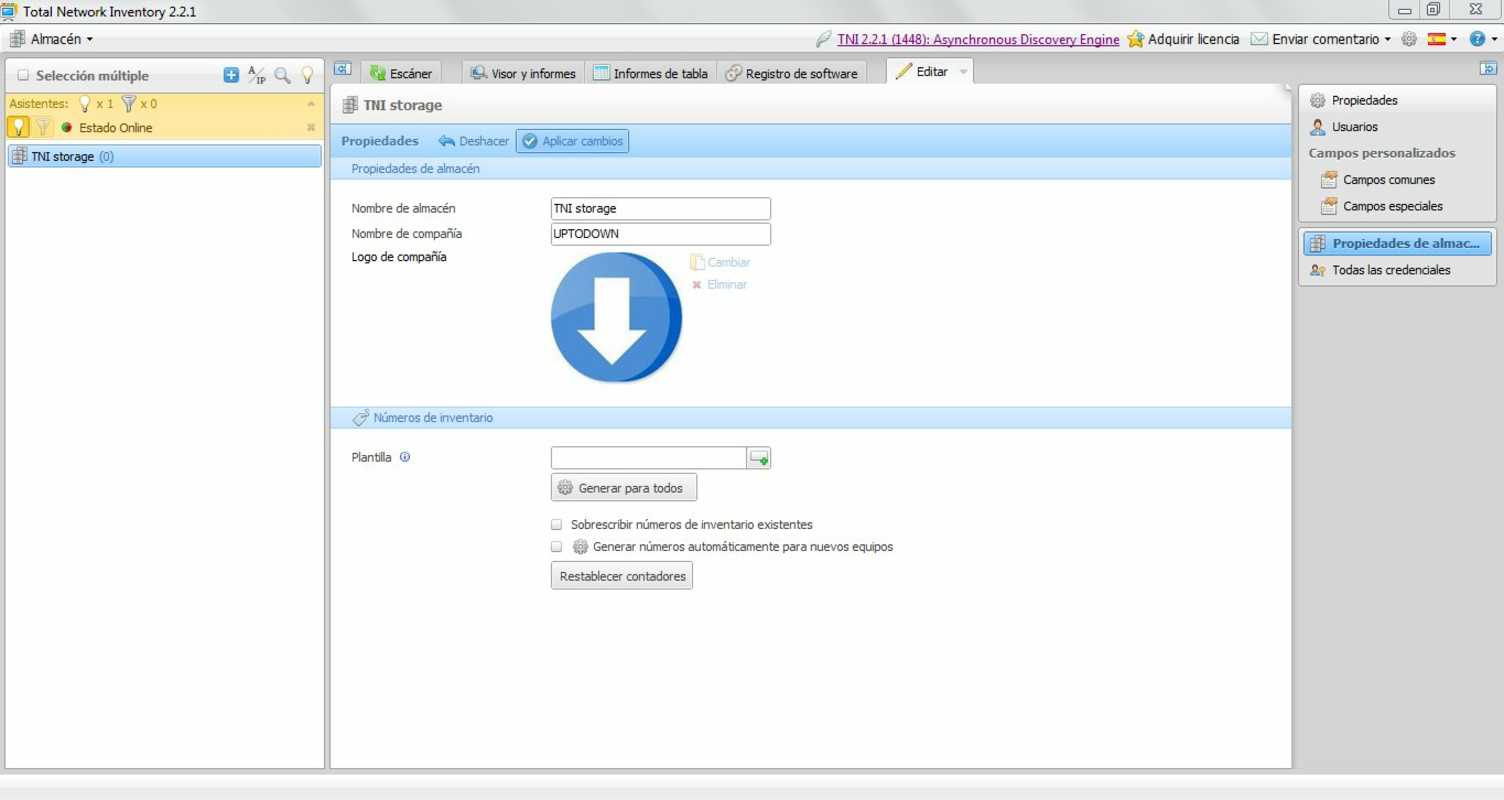Switch to the Escáner tab
This screenshot has width=1504, height=800.
[401, 73]
